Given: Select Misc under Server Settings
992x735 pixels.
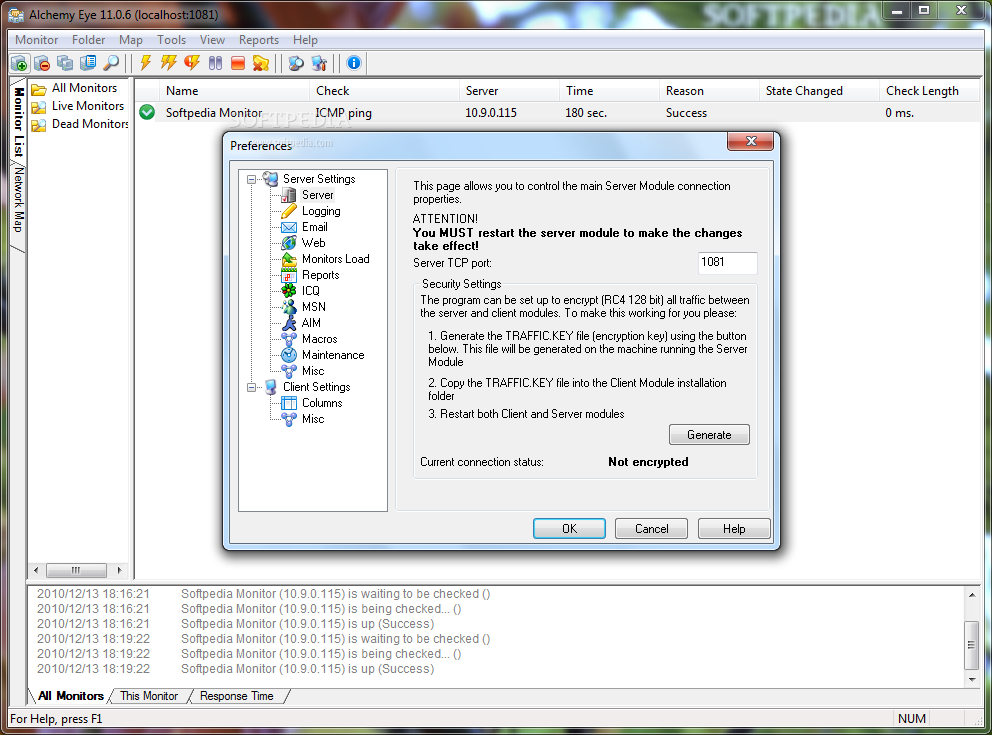Looking at the screenshot, I should [x=313, y=371].
